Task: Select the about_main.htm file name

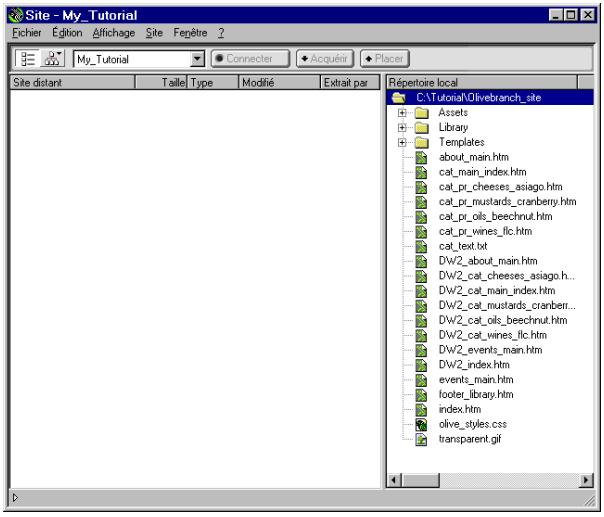Action: (x=473, y=158)
